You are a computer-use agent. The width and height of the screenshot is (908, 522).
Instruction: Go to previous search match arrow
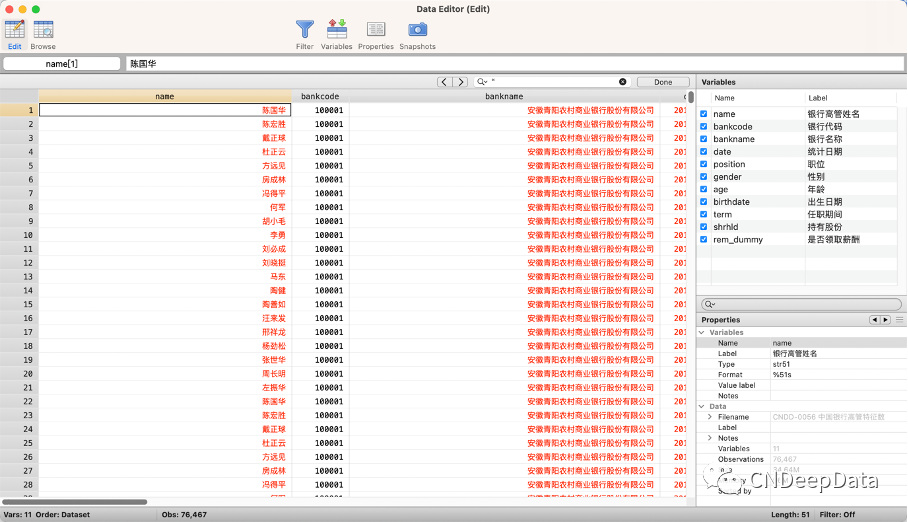(444, 82)
